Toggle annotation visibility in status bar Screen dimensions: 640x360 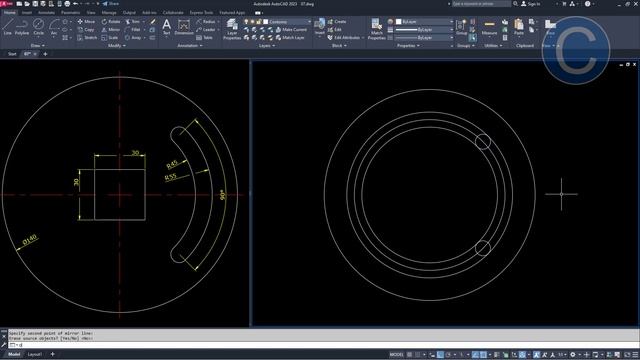536,355
